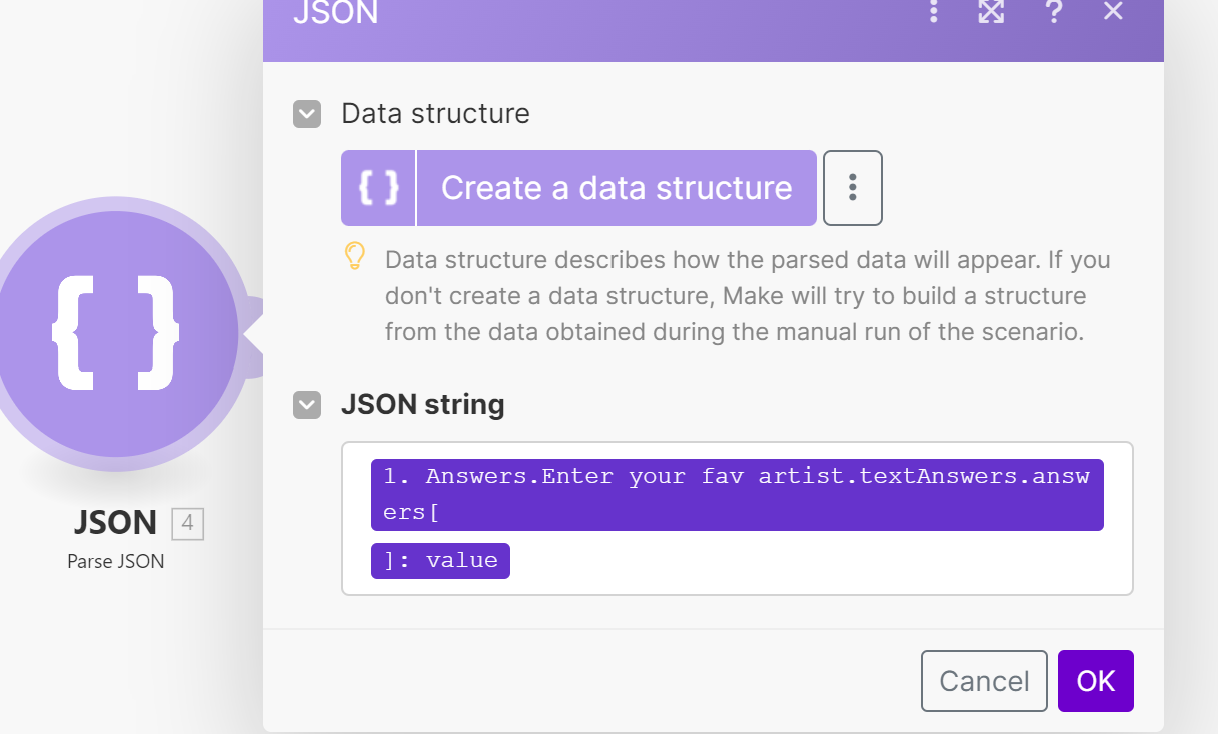Click the JSON module name label
Viewport: 1218px width, 734px height.
[115, 523]
